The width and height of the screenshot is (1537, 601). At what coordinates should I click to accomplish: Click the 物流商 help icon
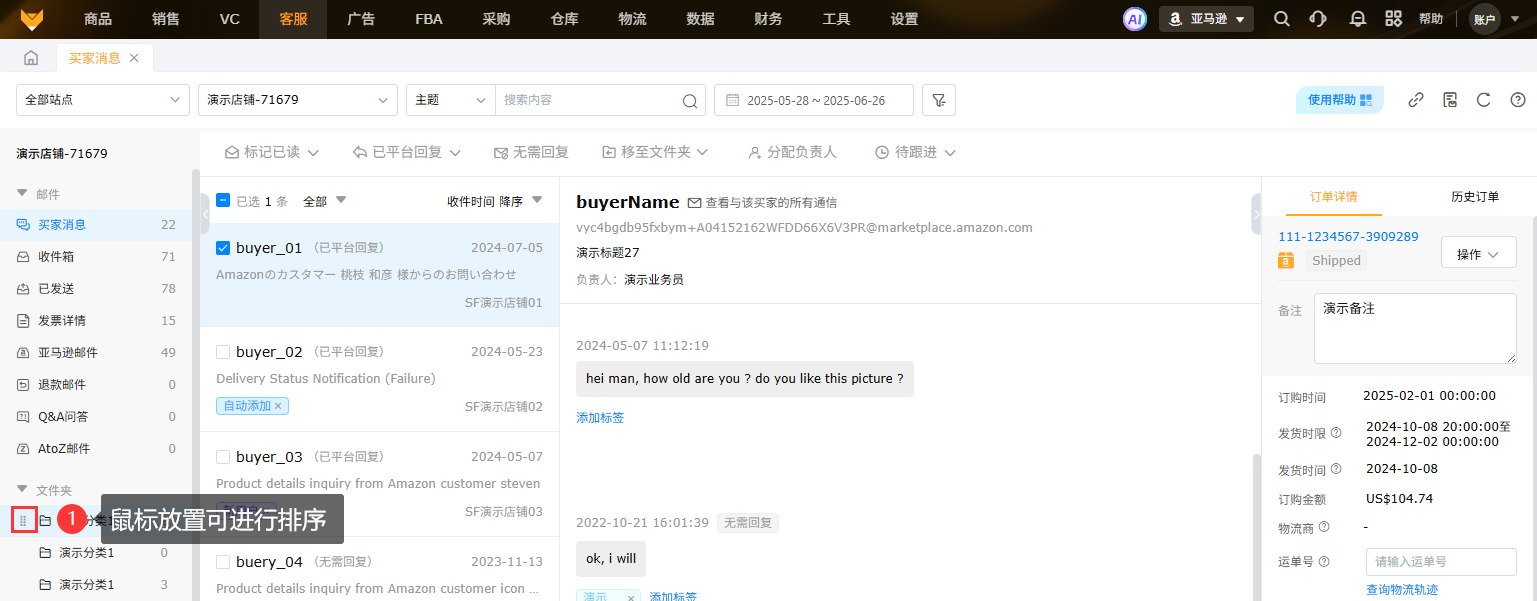(1324, 527)
